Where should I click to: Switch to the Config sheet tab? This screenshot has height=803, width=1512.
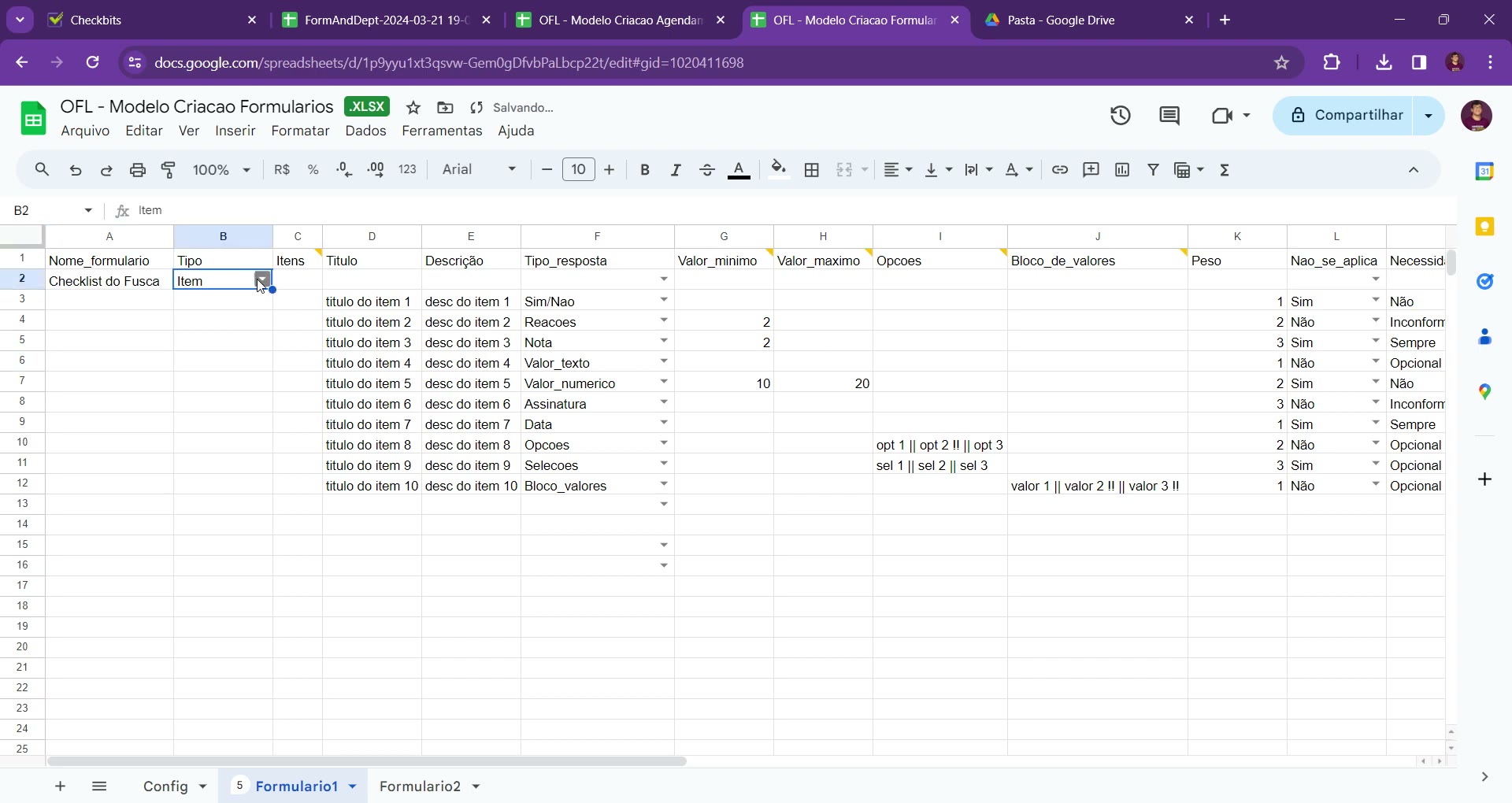(165, 786)
